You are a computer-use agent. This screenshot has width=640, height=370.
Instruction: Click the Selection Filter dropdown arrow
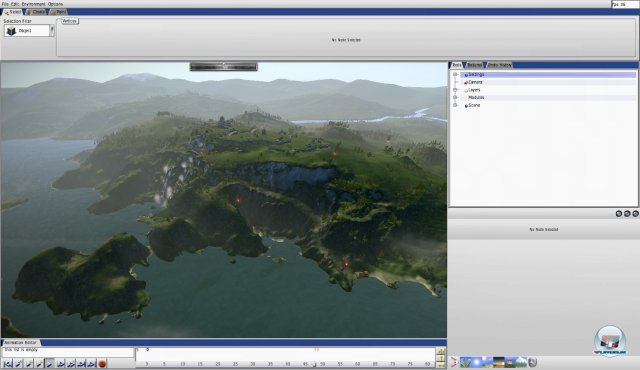52,31
